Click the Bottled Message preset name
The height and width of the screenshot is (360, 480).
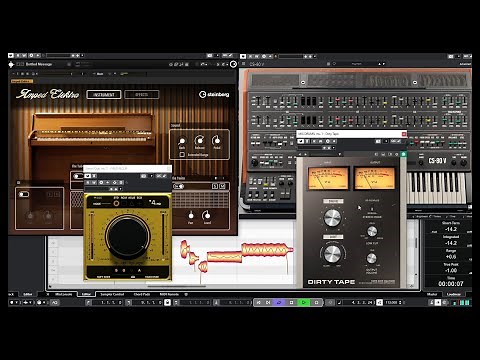pos(39,64)
